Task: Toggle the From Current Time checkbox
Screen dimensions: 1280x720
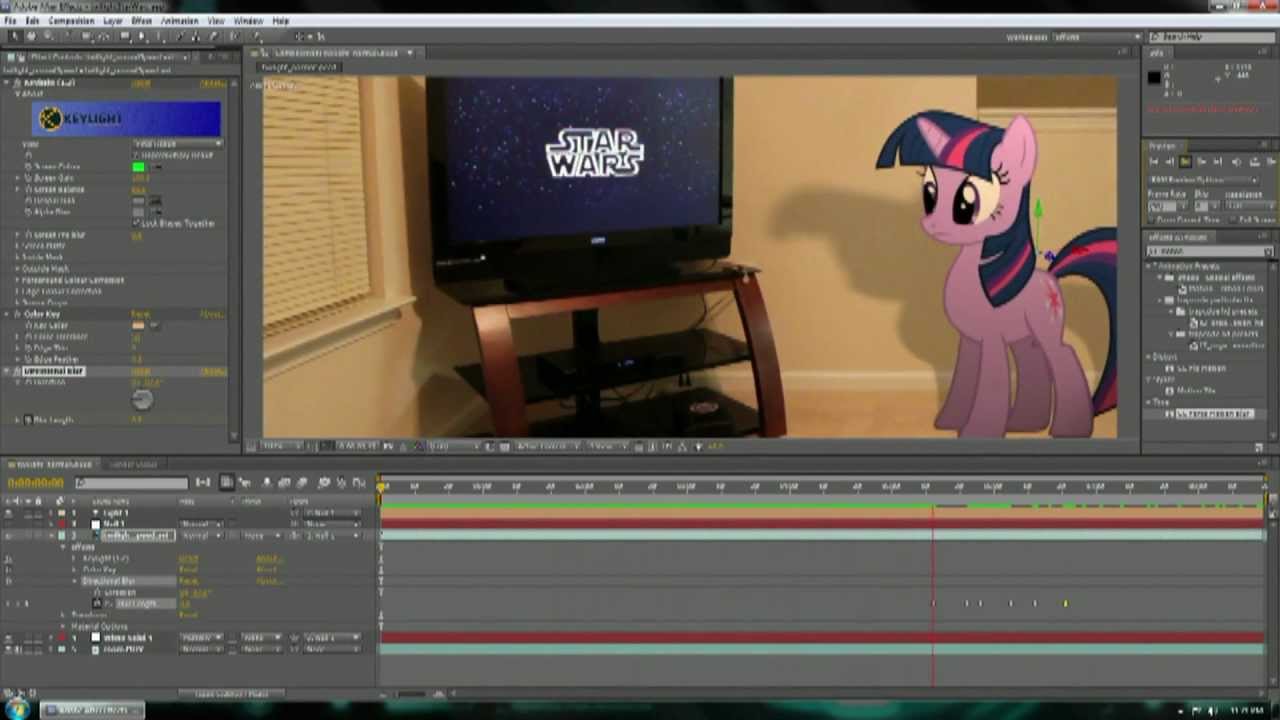Action: click(1153, 220)
